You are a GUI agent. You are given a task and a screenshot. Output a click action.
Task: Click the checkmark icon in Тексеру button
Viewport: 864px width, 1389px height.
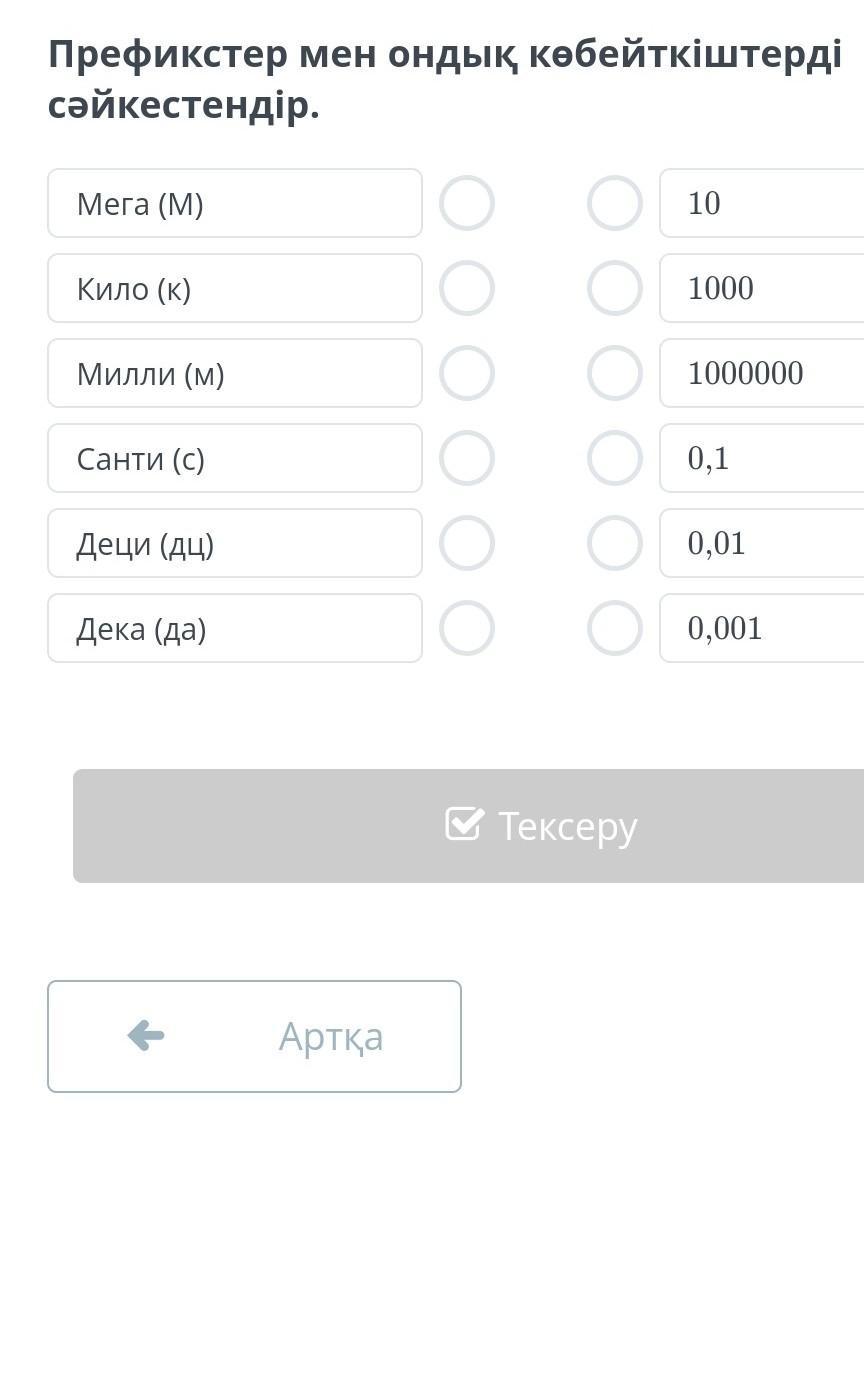[x=464, y=824]
